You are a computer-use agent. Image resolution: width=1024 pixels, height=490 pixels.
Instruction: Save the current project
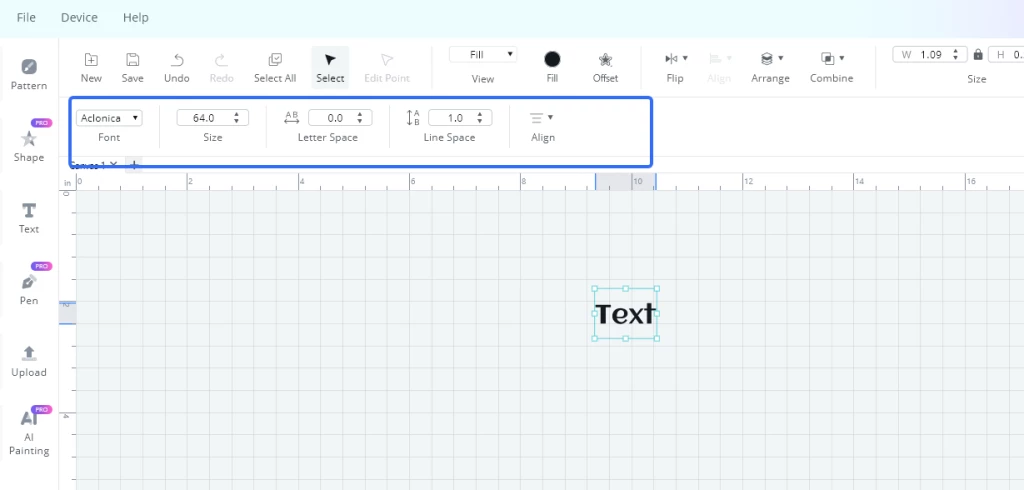133,68
